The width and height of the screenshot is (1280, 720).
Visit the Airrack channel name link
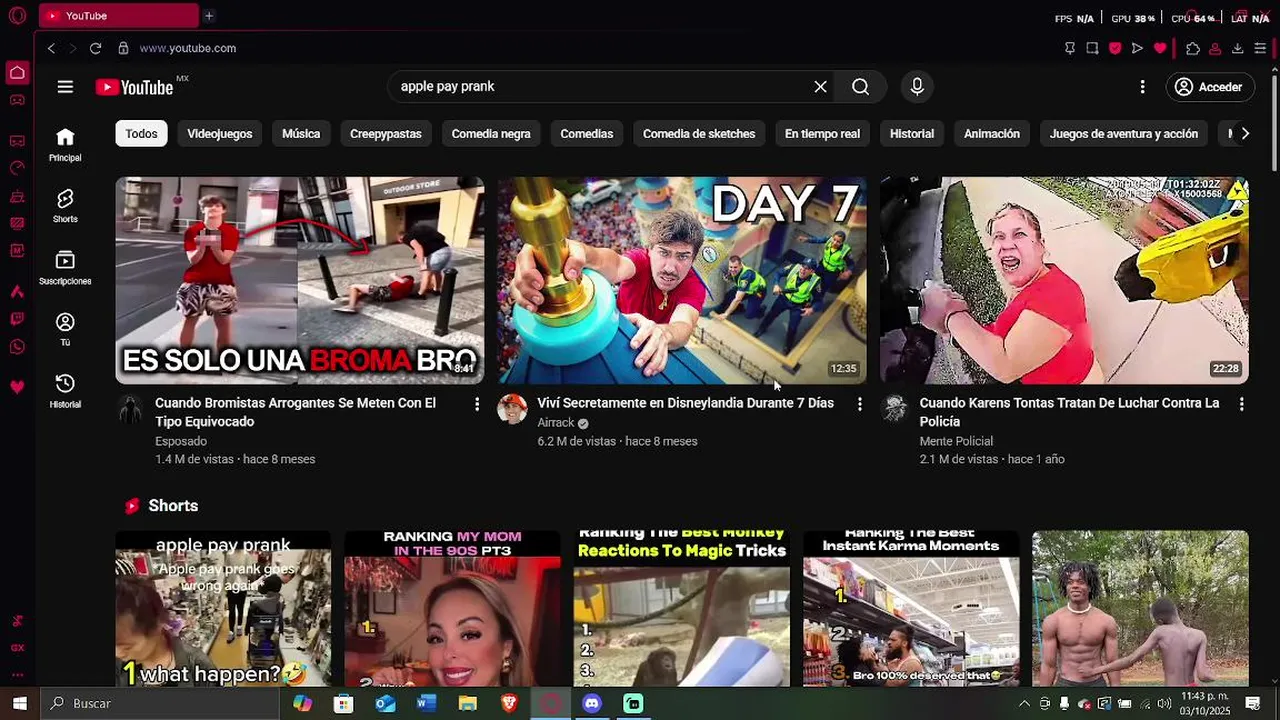pyautogui.click(x=556, y=423)
